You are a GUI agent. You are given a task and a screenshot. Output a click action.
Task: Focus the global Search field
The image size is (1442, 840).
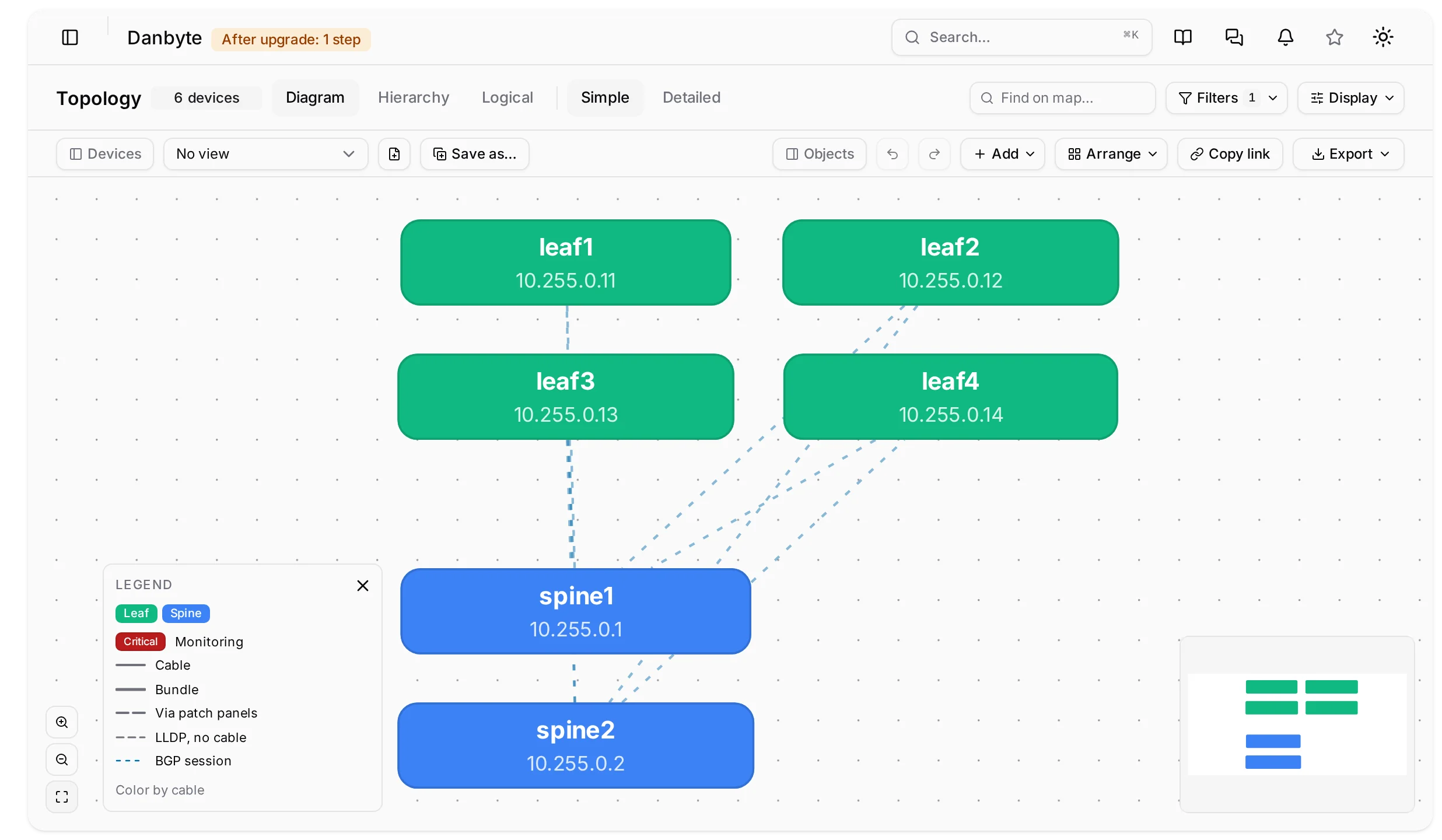[1022, 37]
